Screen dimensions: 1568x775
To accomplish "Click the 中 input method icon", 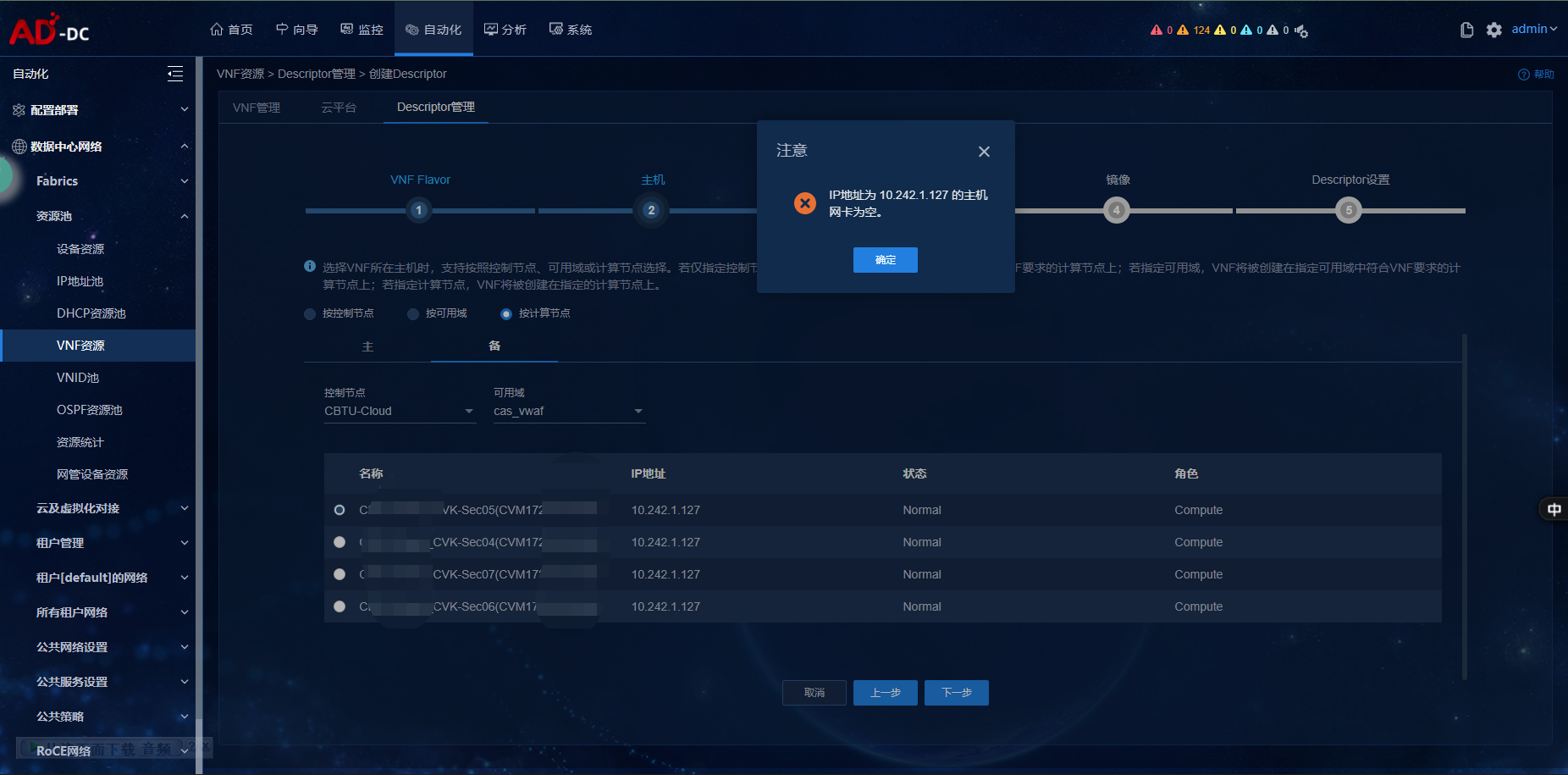I will [1554, 509].
